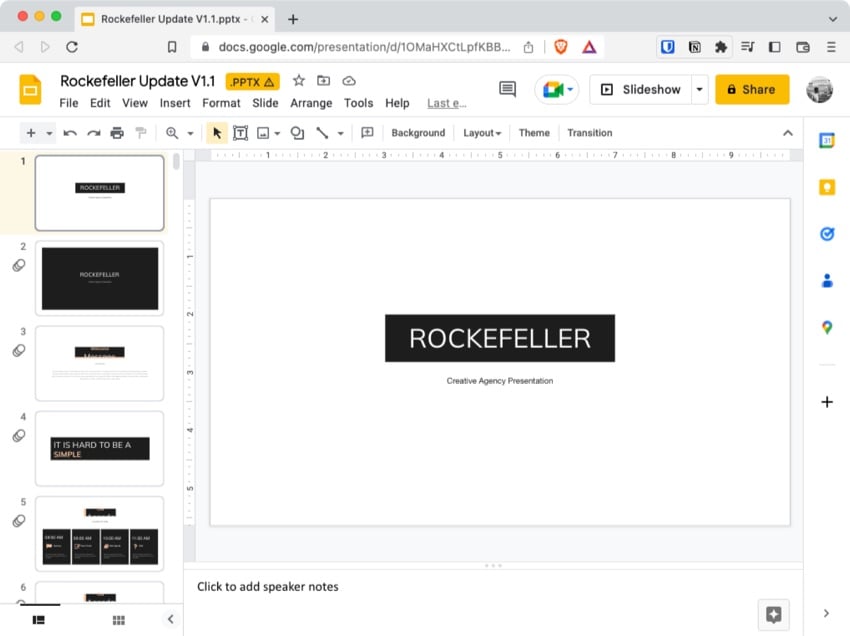
Task: Select slide 4 thumbnail in filmstrip
Action: (99, 448)
